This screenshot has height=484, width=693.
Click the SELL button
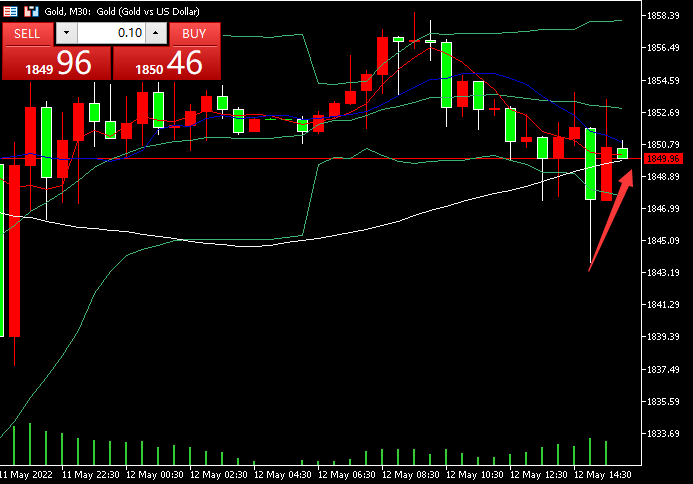tap(27, 34)
